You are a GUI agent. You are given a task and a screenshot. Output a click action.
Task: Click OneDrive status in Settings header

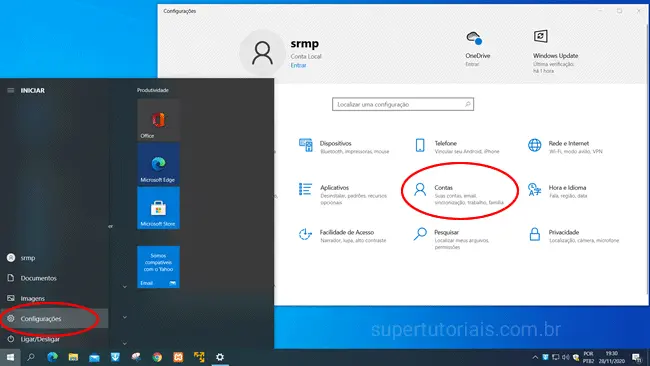477,48
